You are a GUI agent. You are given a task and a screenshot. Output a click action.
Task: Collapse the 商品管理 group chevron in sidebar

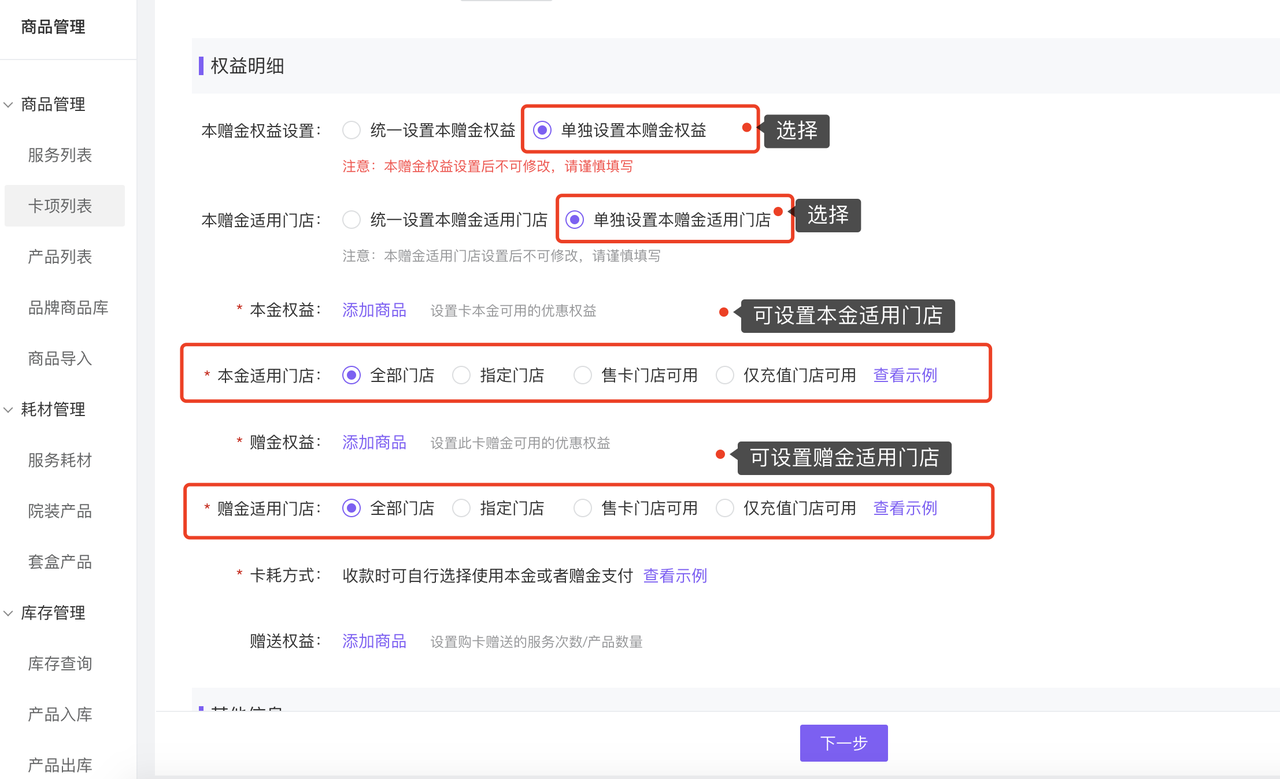coord(9,104)
